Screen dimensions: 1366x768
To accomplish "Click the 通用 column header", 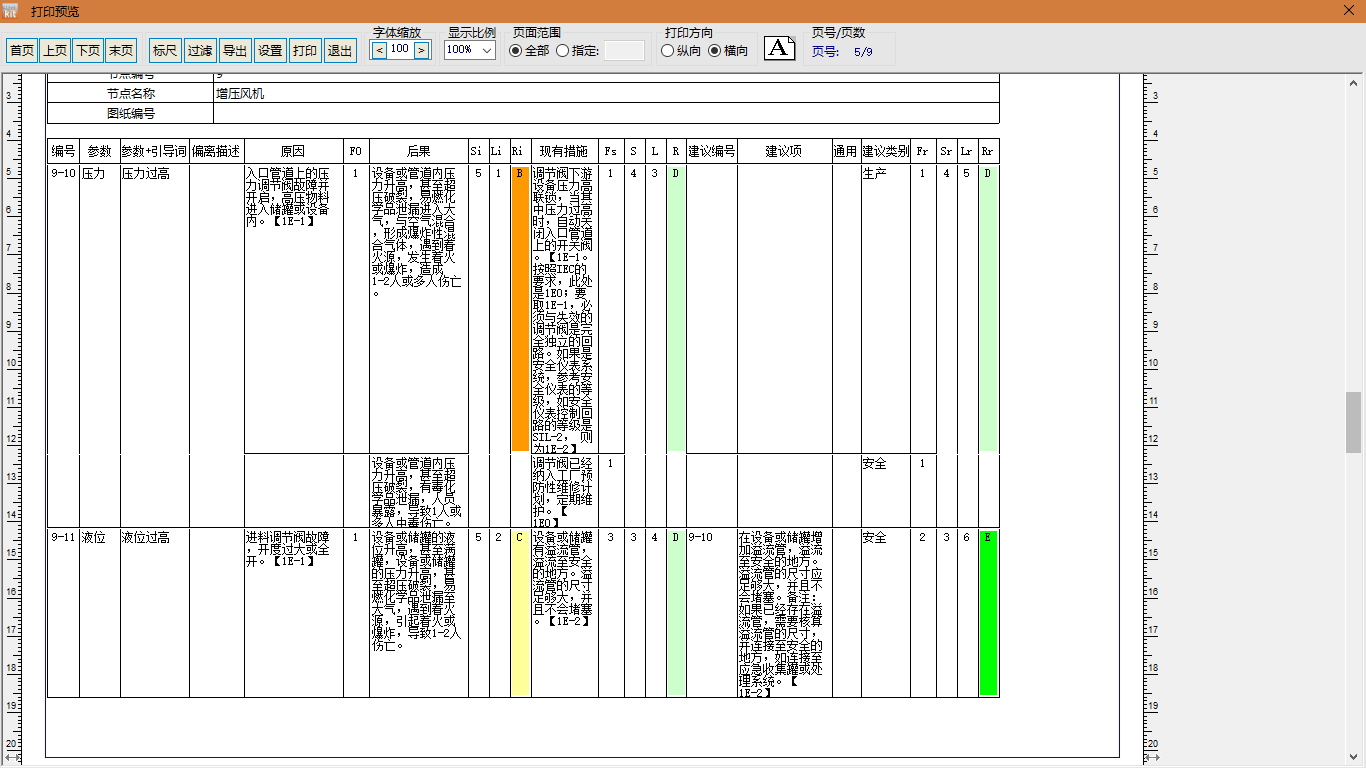I will (x=845, y=151).
